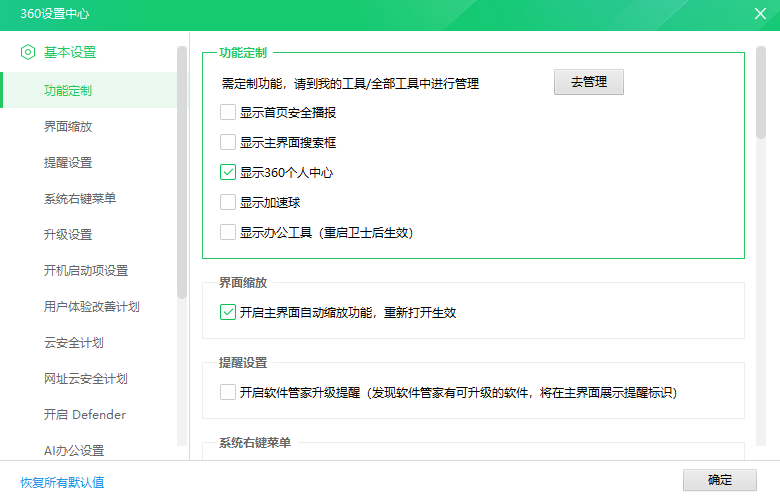780x500 pixels.
Task: Click the 基本设置 hexagon gear icon
Action: (x=28, y=52)
